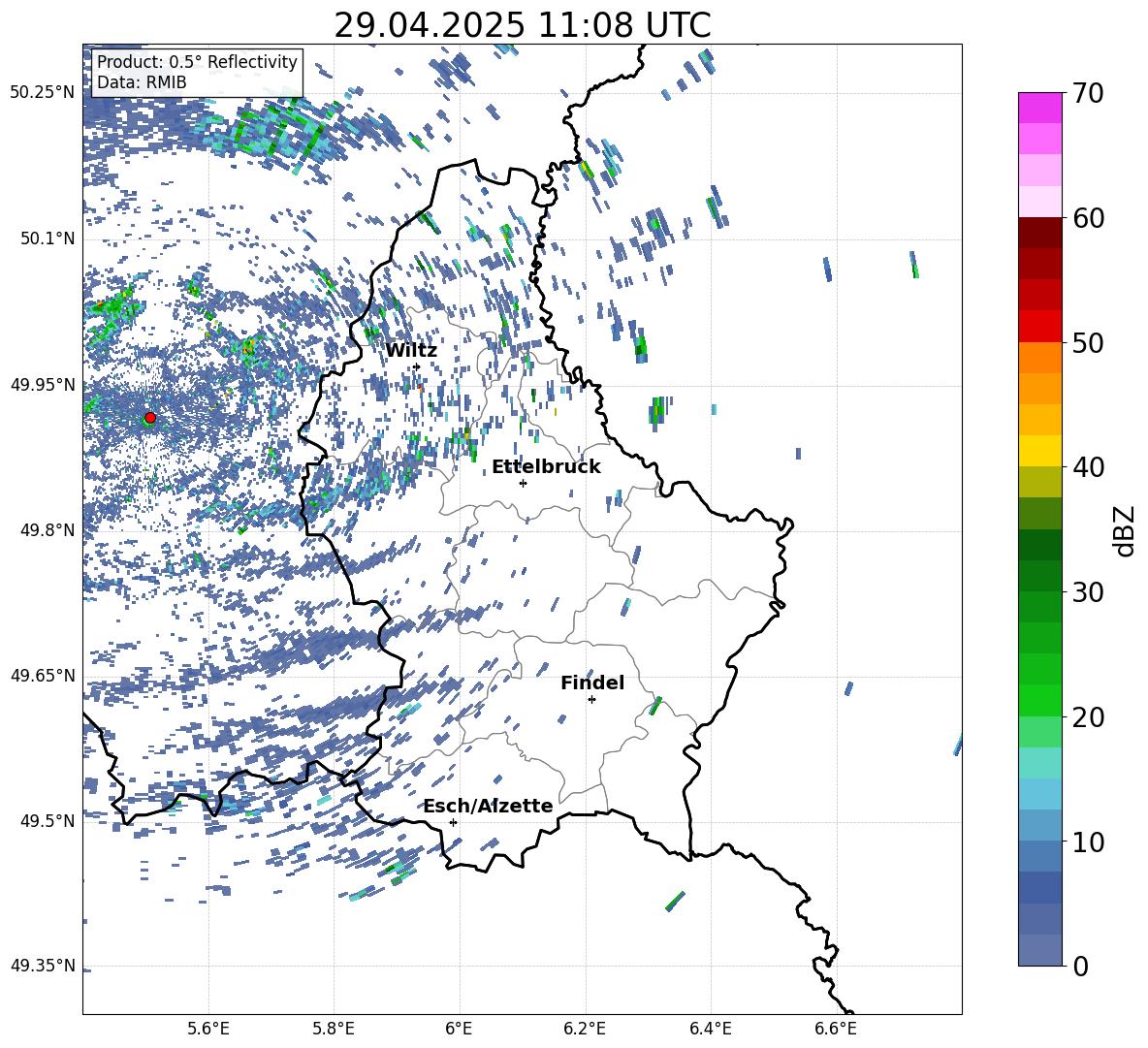
Task: Click the Data: RMIB text
Action: (x=142, y=82)
